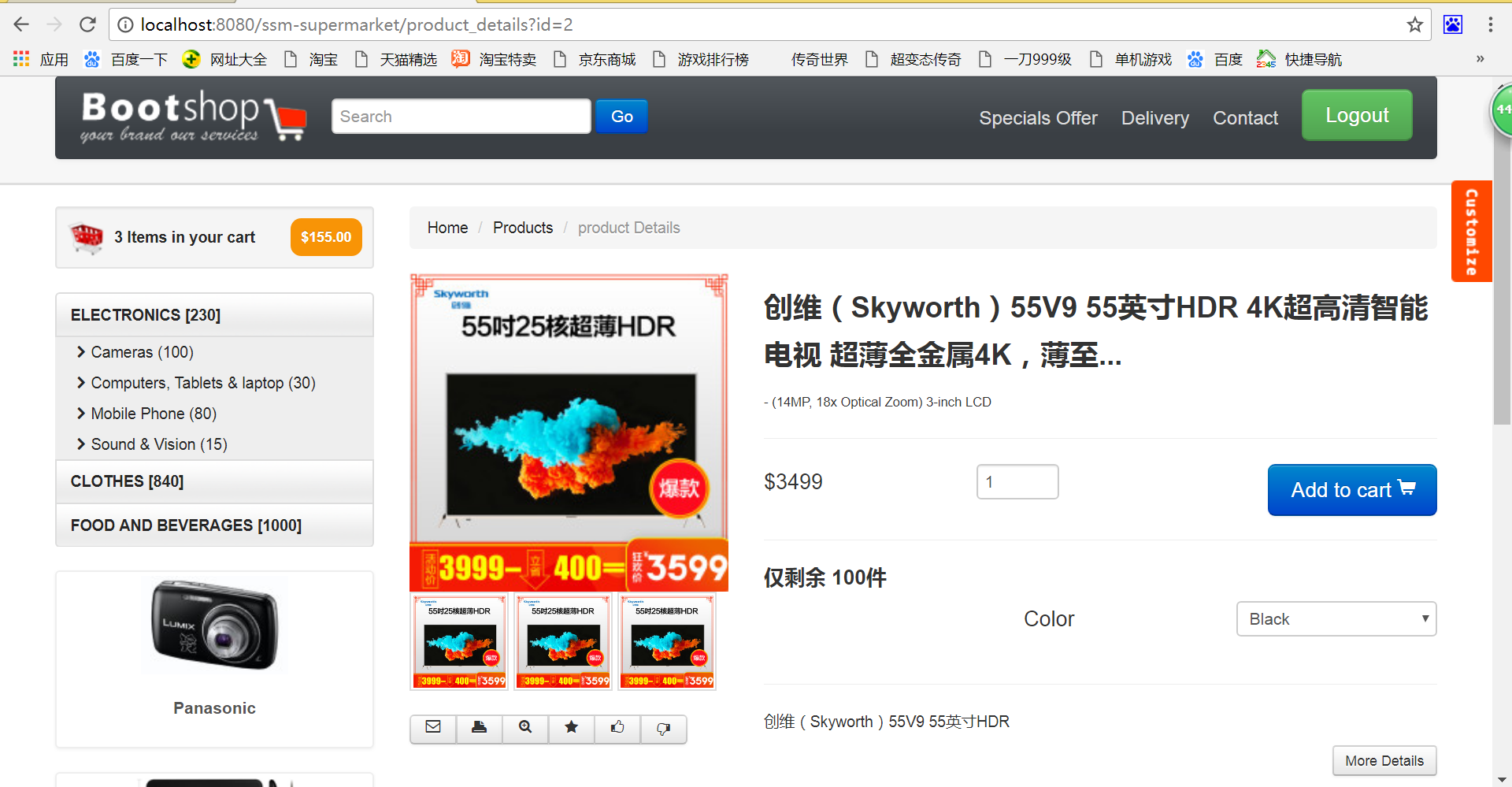1512x787 pixels.
Task: Open the Color dropdown showing Black
Action: pos(1336,619)
